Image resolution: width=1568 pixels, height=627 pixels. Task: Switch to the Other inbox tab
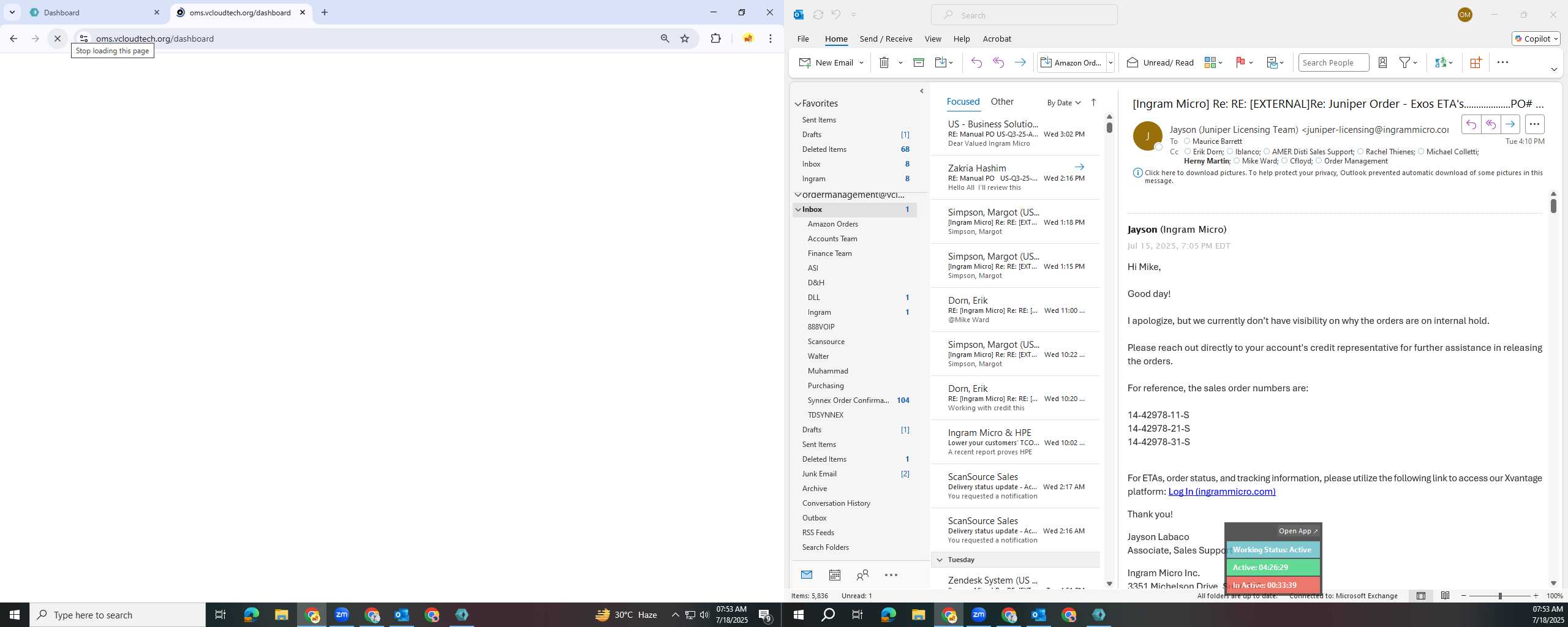(x=1002, y=102)
